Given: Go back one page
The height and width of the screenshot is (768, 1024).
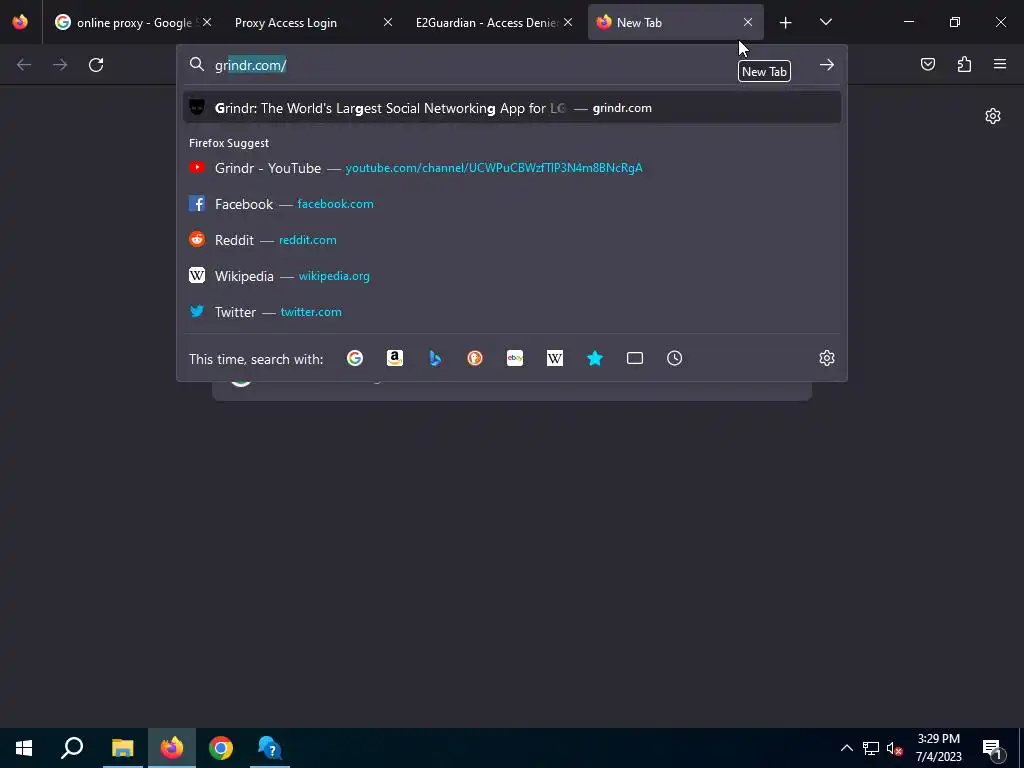Looking at the screenshot, I should tap(24, 65).
